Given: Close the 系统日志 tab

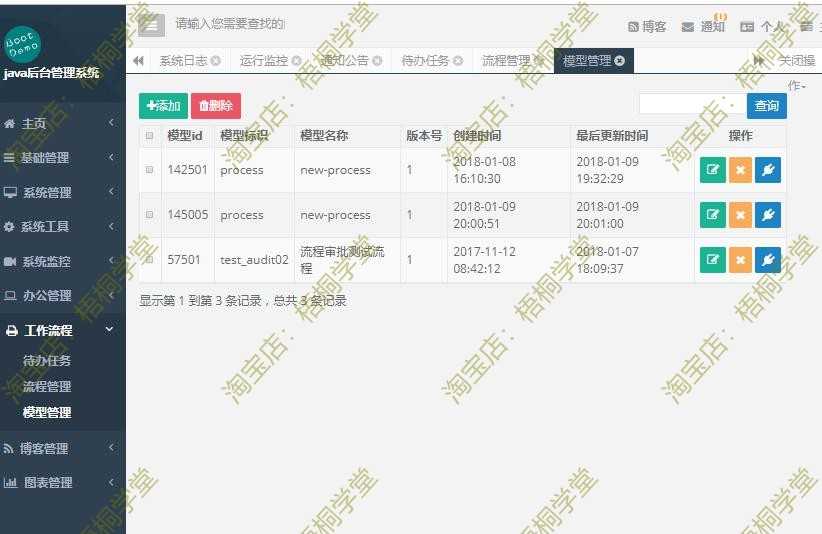Looking at the screenshot, I should click(215, 61).
